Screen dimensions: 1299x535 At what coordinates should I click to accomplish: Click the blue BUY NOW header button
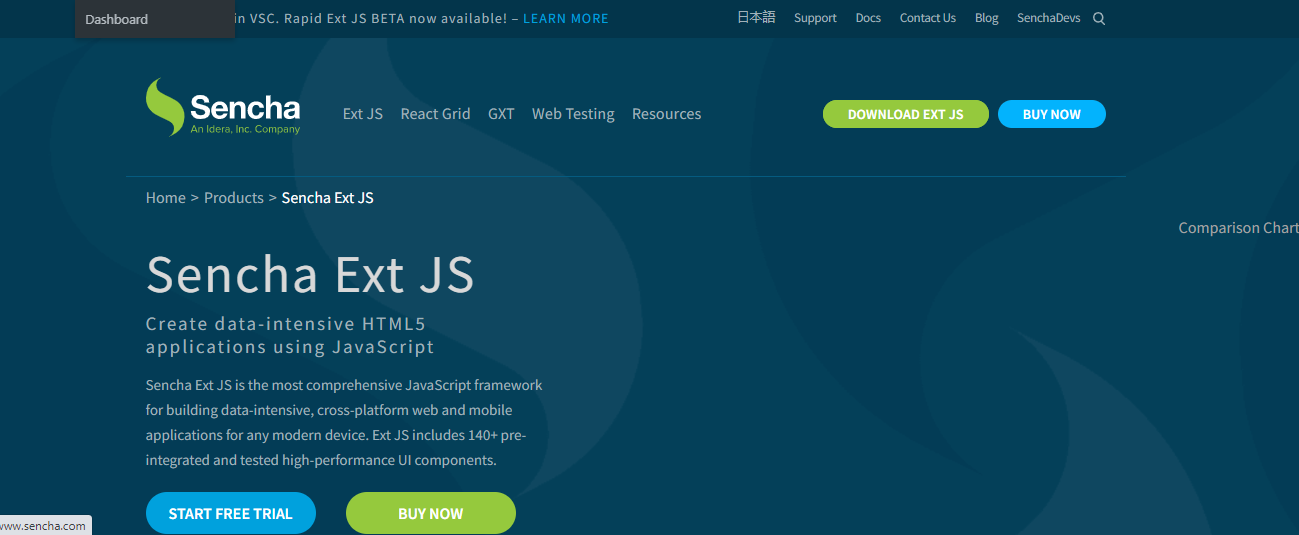coord(1051,114)
